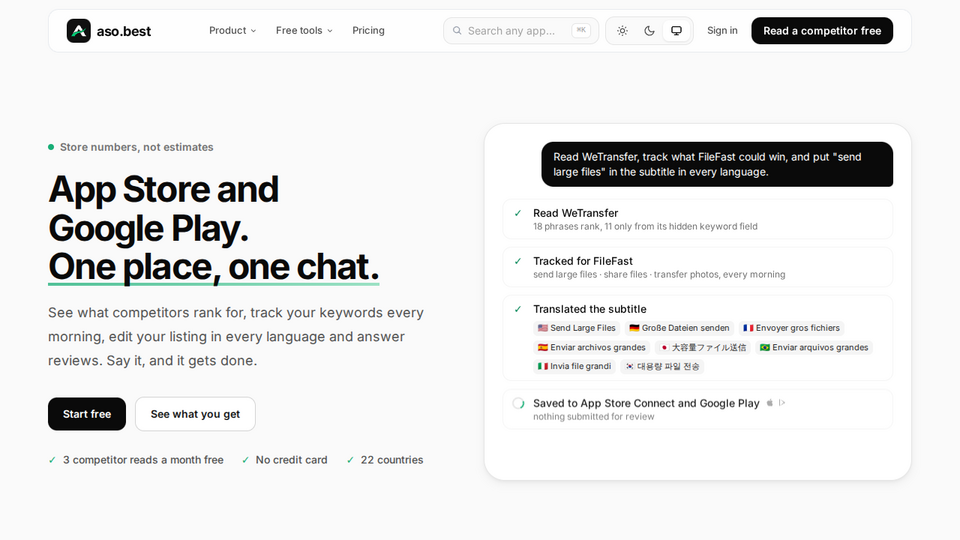This screenshot has height=540, width=960.
Task: Click the chat prompt bubble about WeTransfer
Action: click(717, 164)
